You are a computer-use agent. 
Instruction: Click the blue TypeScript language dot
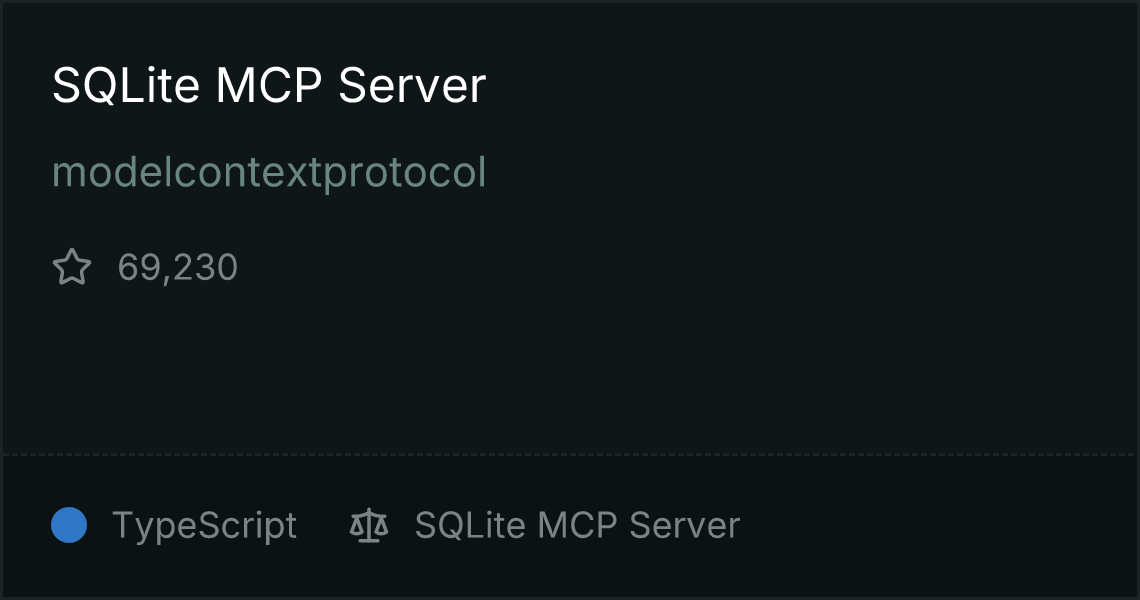click(x=69, y=525)
